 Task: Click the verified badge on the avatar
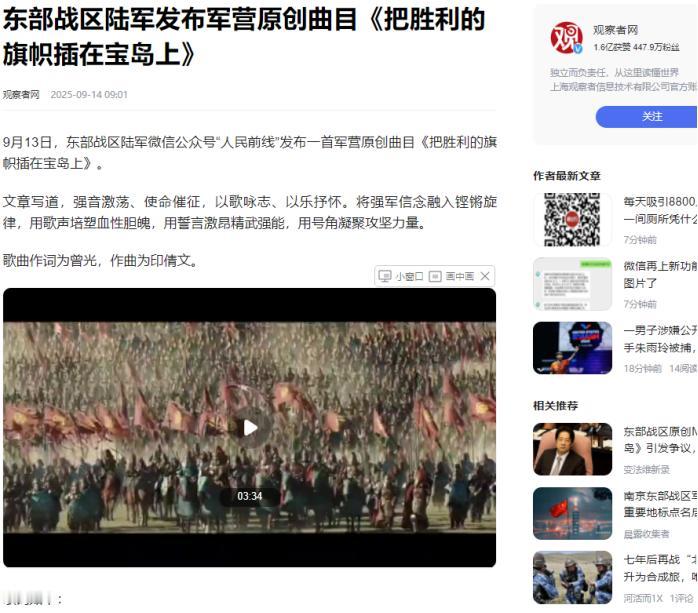577,49
